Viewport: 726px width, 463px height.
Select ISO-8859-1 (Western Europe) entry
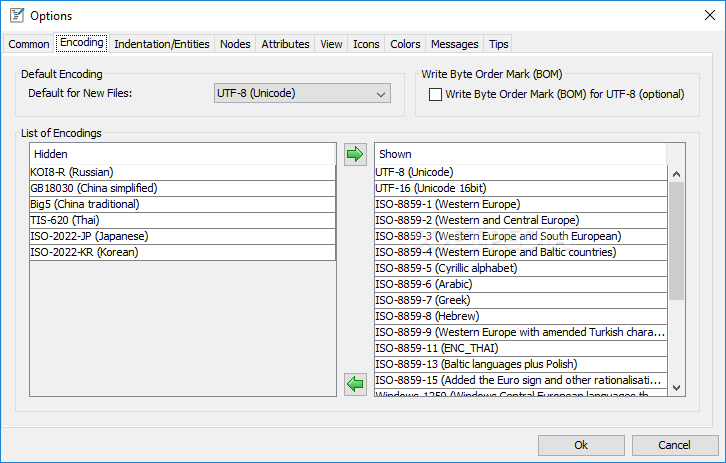(521, 204)
